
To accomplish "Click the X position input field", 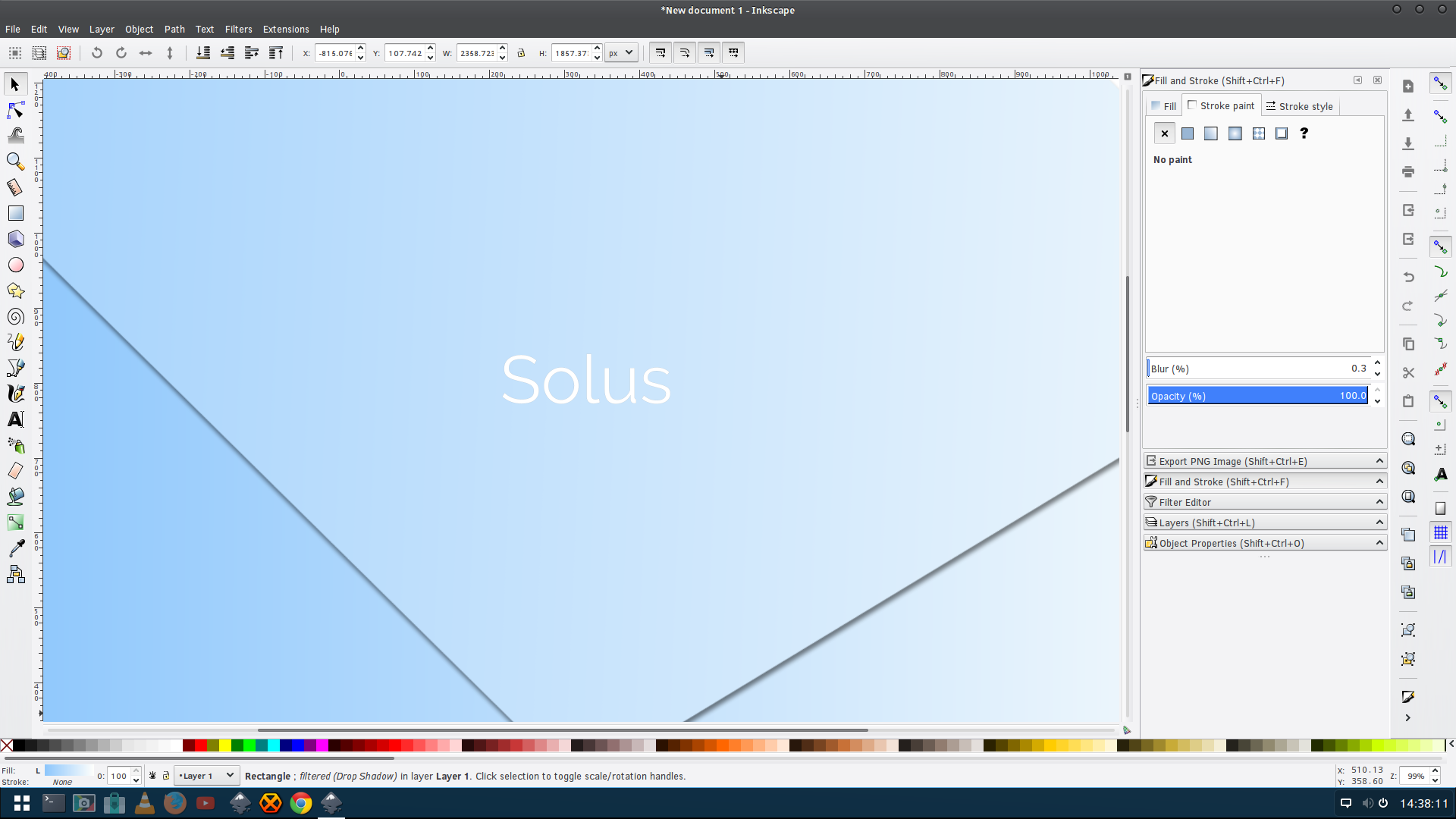I will (x=335, y=53).
